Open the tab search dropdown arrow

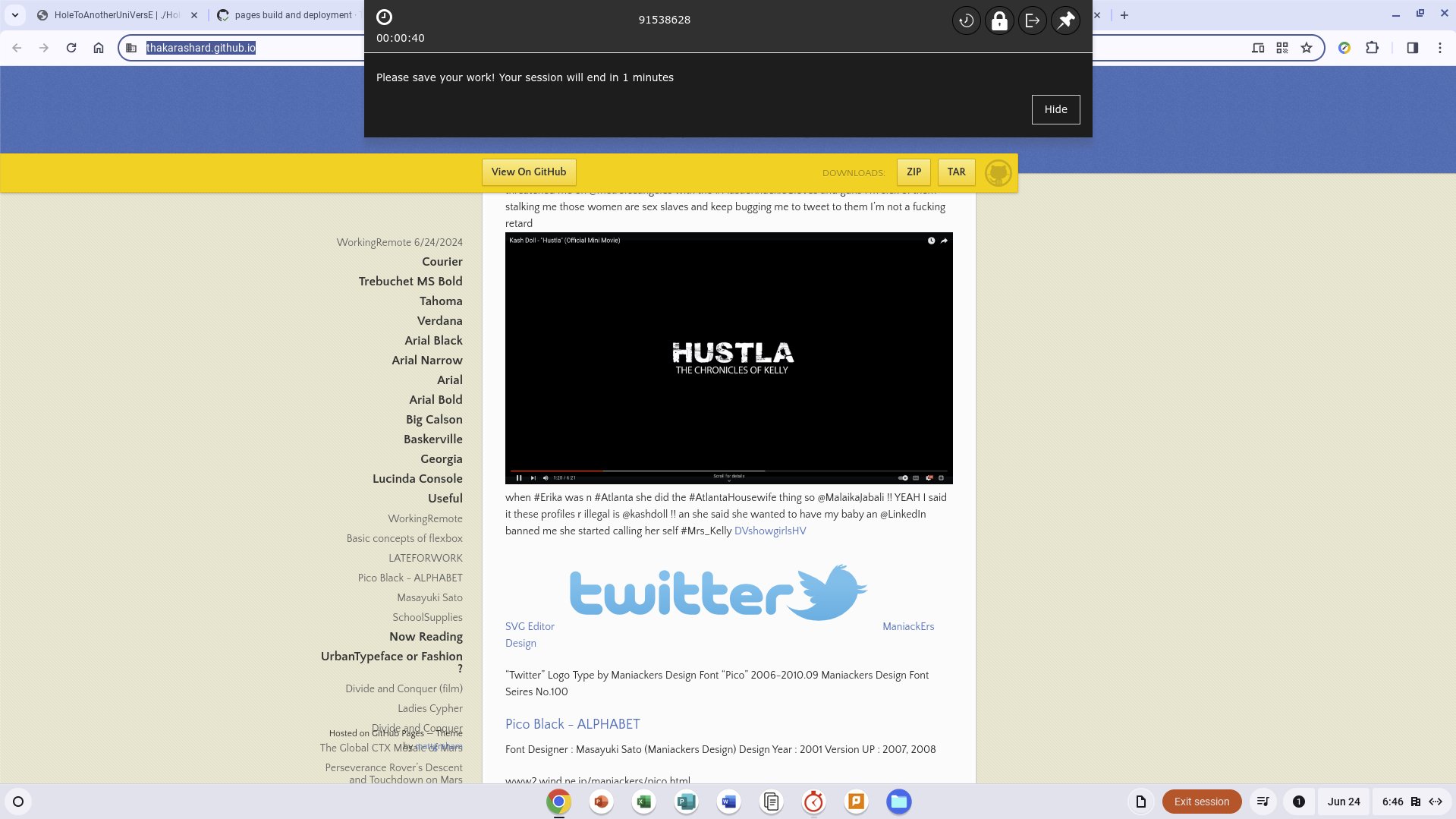point(14,15)
